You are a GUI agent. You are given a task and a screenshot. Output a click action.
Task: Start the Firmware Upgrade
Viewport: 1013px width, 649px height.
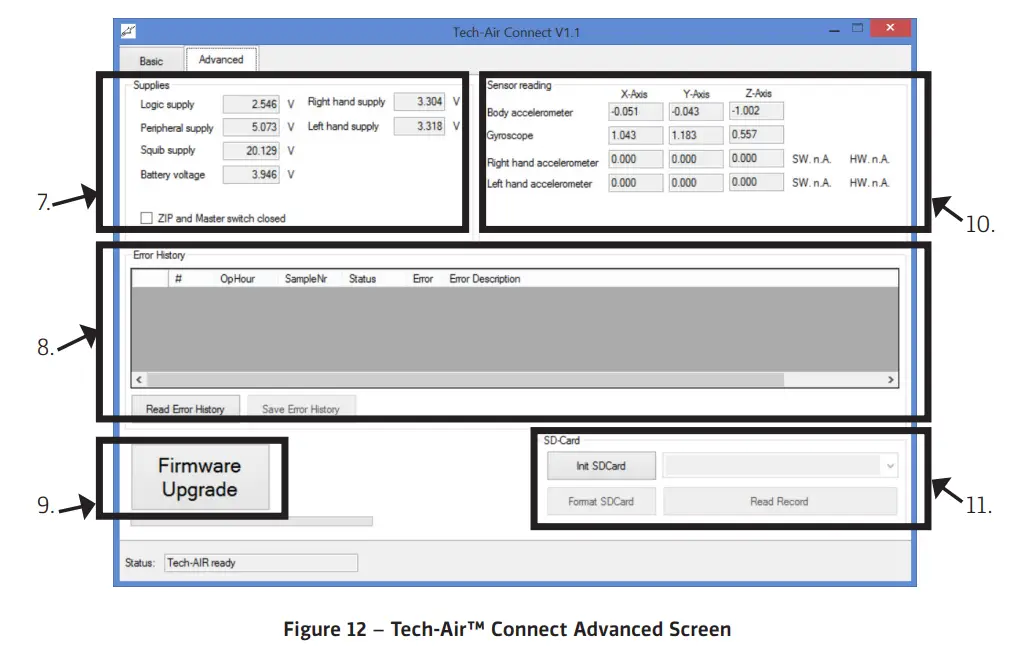tap(200, 478)
